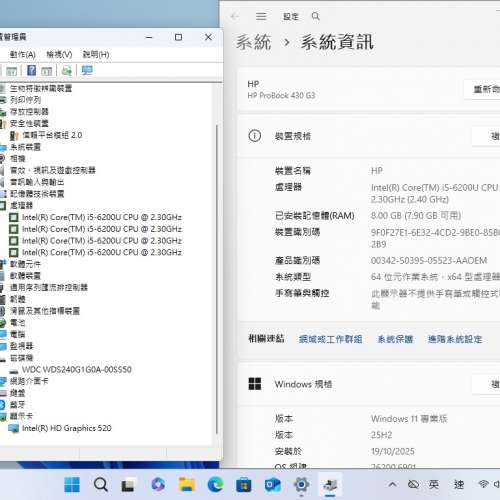Select 通用序列匯流排控制器 category
This screenshot has width=500, height=500.
[49, 287]
